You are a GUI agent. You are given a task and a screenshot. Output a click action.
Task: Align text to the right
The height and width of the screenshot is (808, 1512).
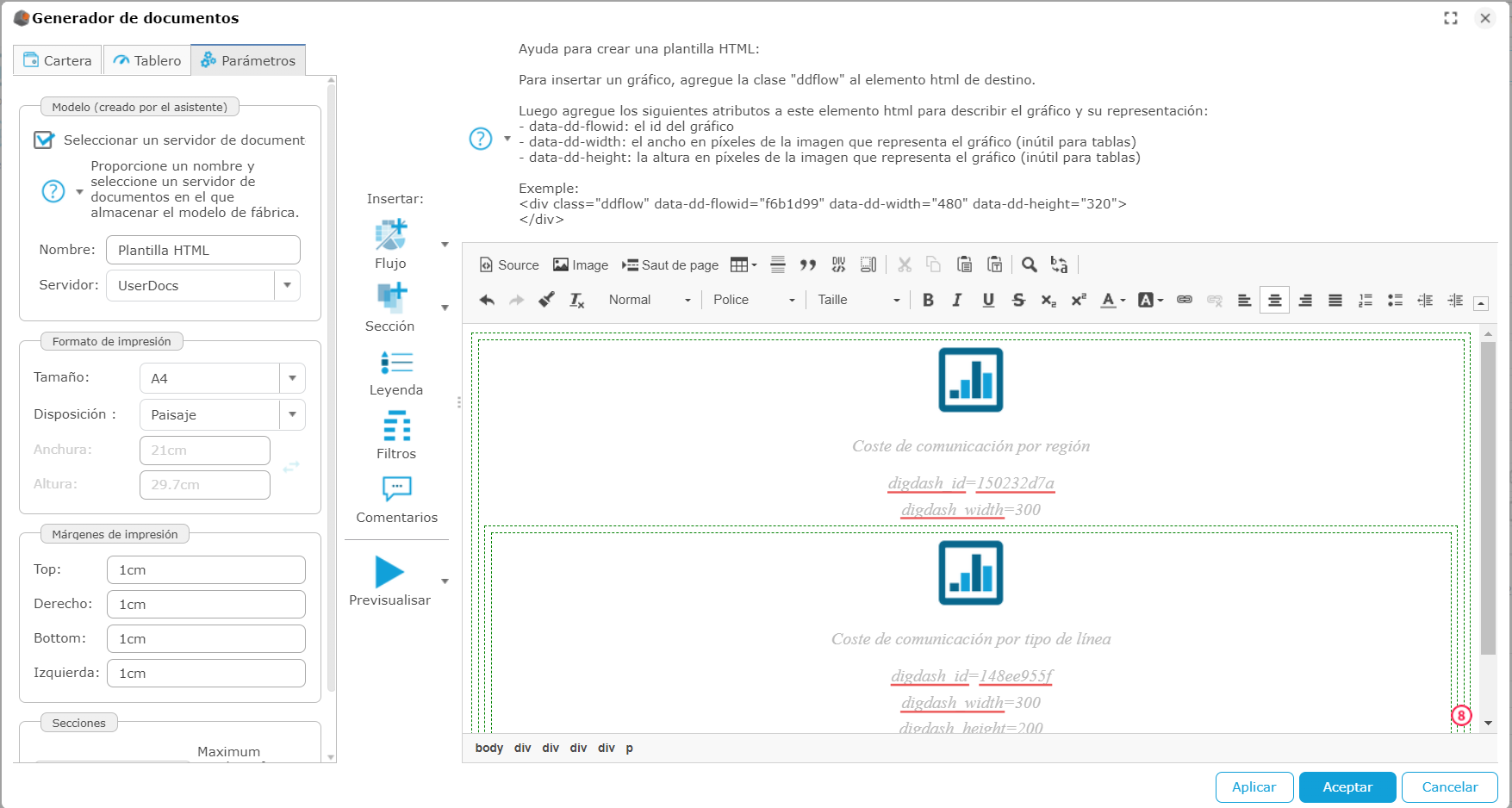1305,300
